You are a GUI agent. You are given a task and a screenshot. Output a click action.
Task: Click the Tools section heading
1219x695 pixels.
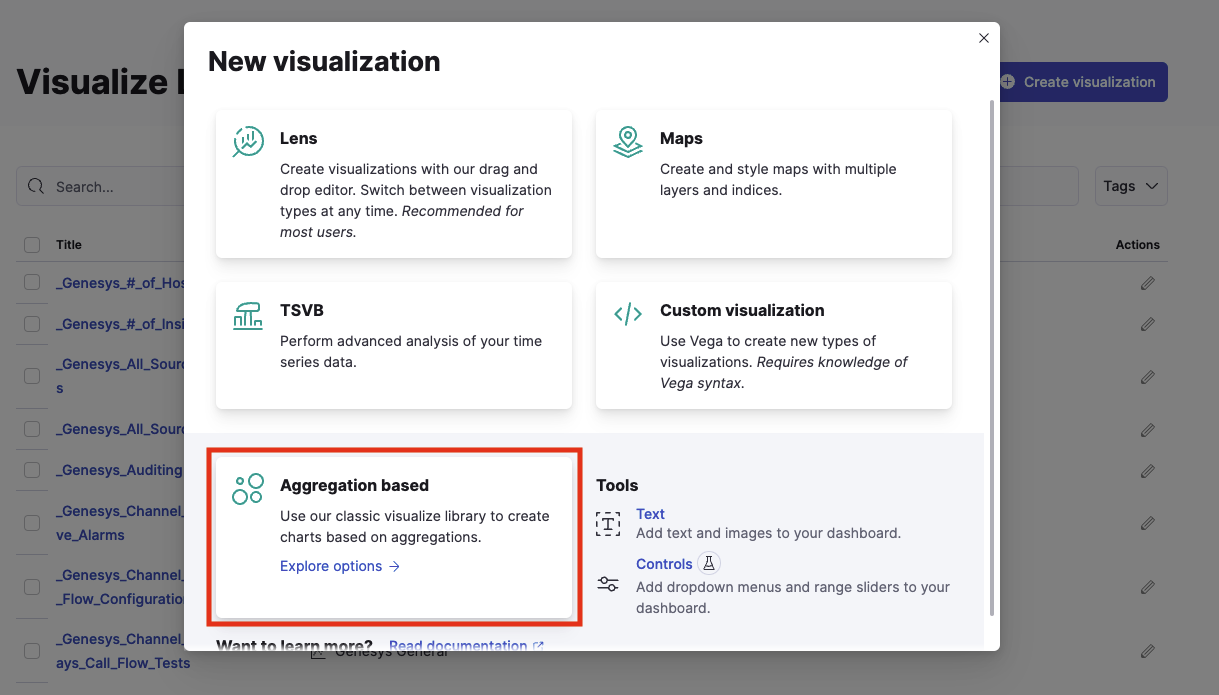click(617, 485)
